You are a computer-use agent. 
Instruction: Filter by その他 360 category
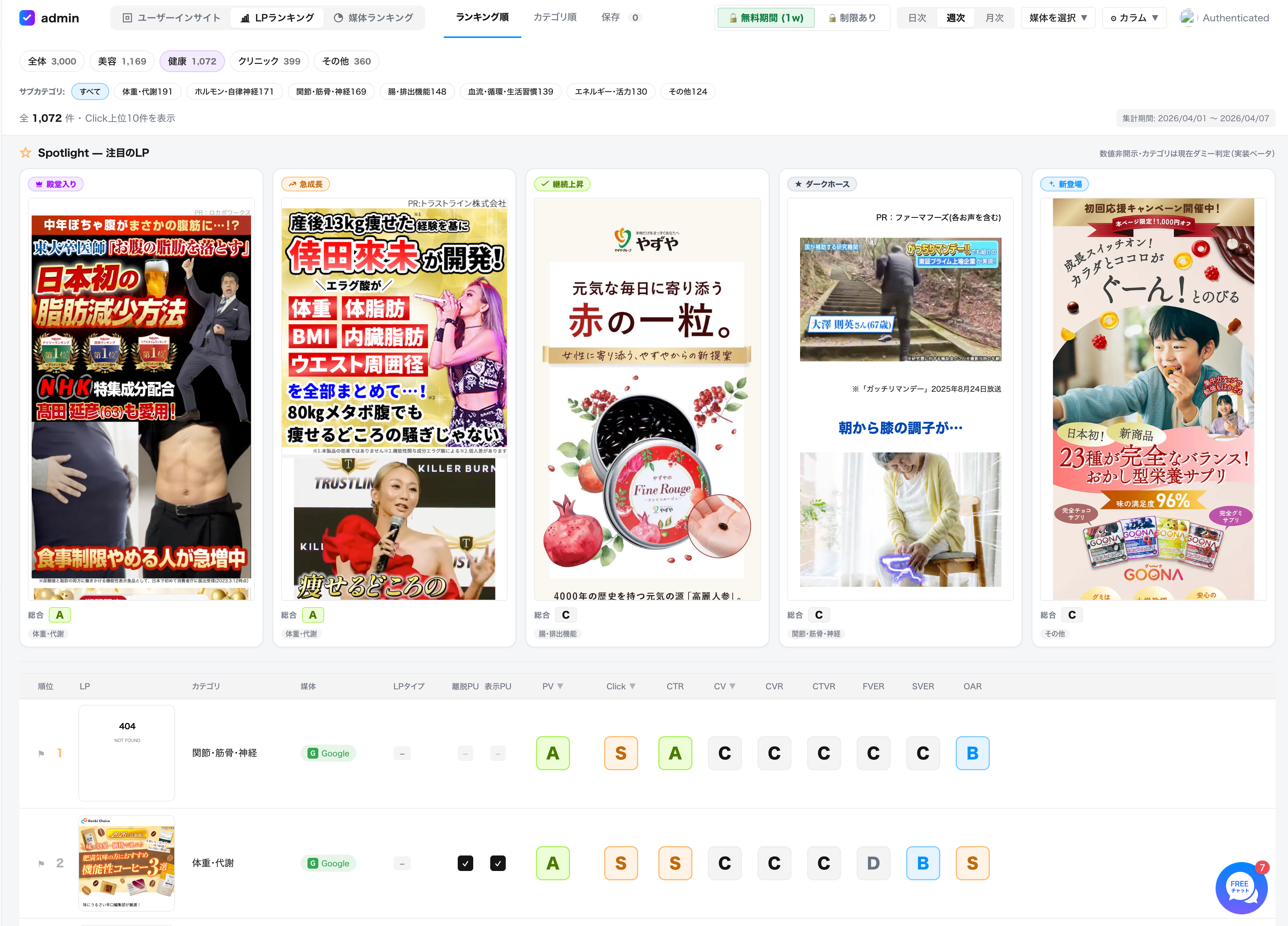tap(347, 61)
